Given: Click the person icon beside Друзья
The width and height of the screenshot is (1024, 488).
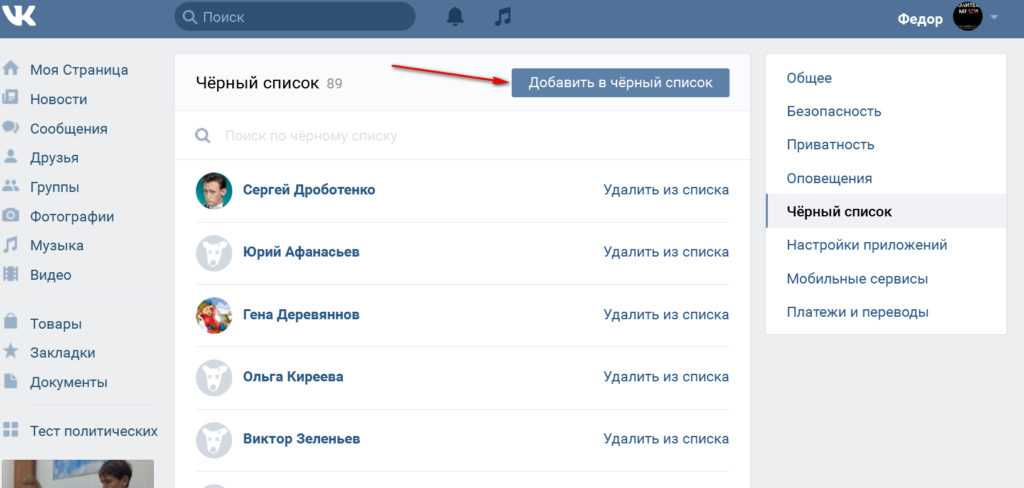Looking at the screenshot, I should [x=10, y=157].
